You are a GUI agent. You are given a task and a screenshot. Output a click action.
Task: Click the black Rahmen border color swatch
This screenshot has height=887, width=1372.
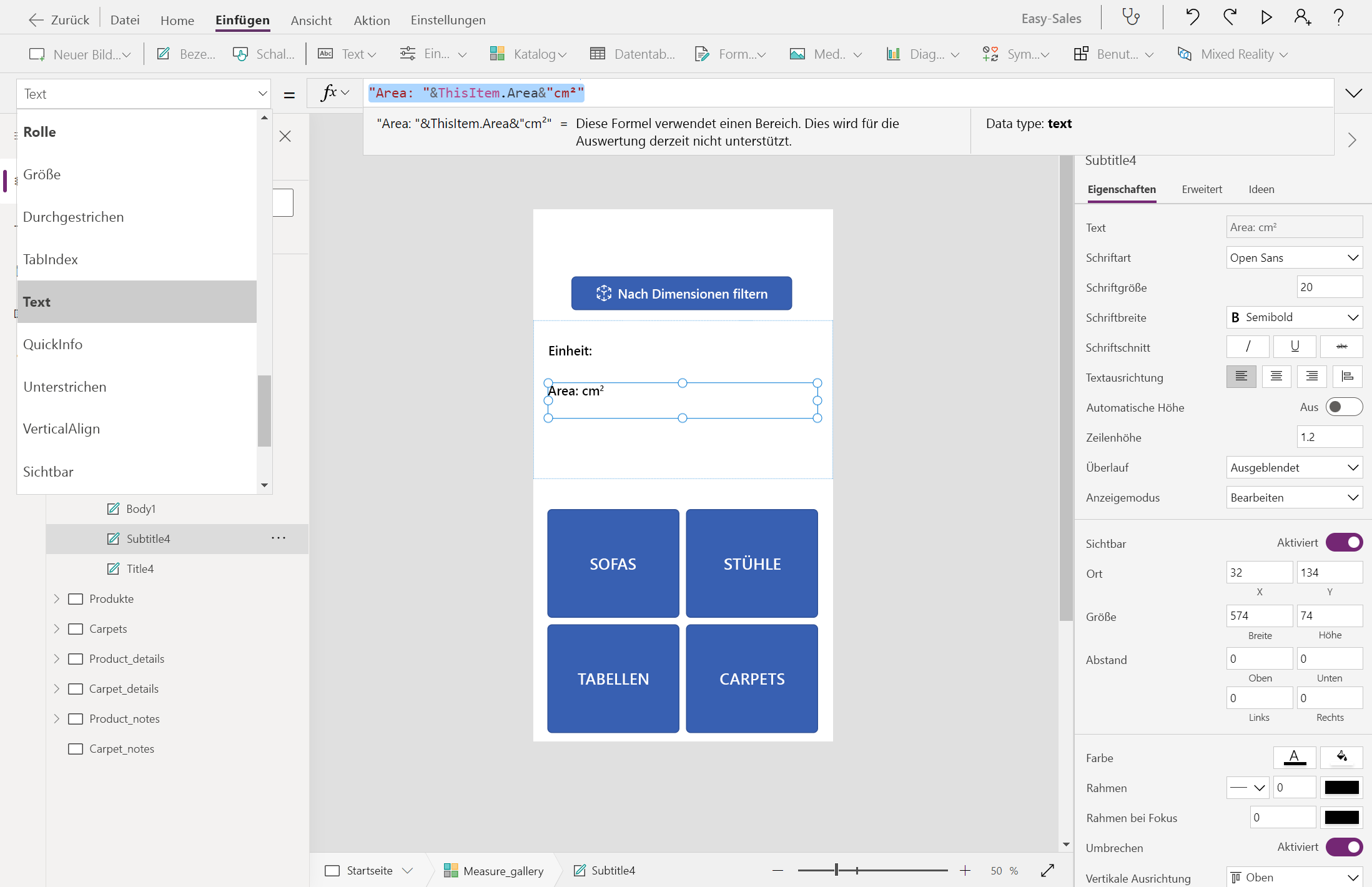tap(1341, 787)
